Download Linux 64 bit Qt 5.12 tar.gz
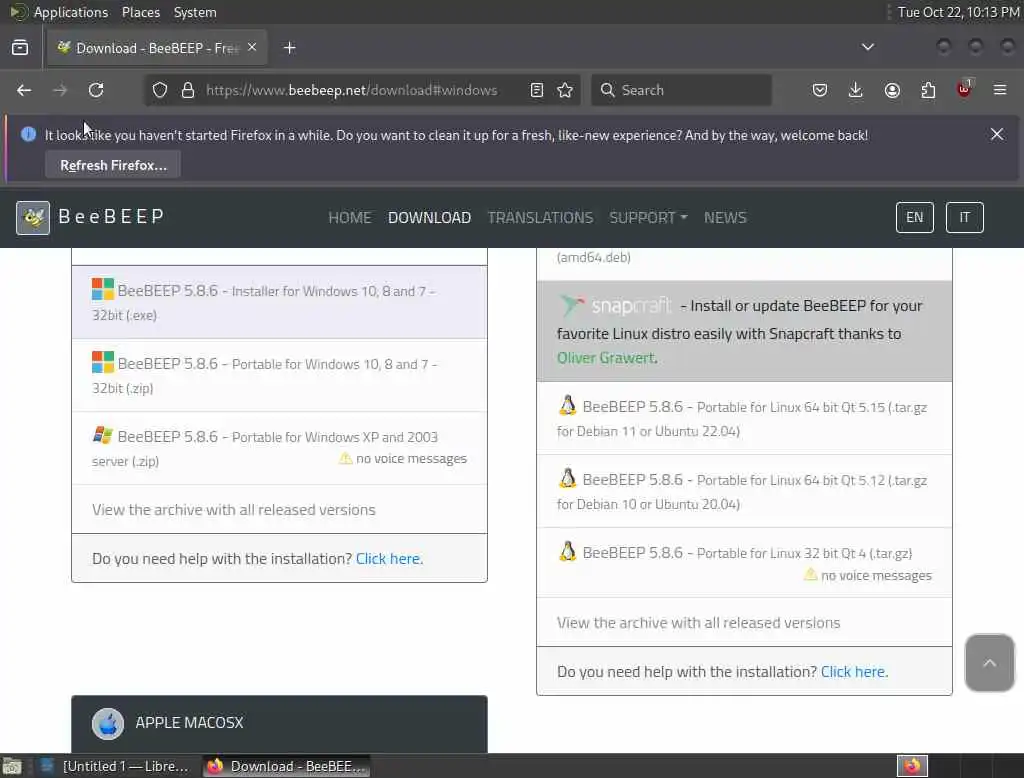 click(x=744, y=491)
